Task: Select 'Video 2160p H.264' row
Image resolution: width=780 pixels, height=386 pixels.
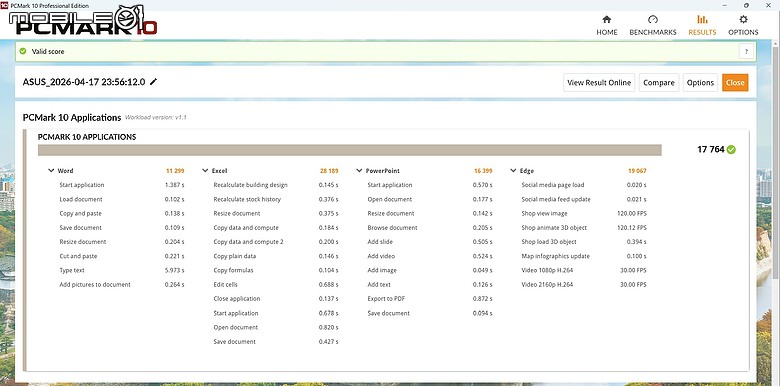Action: pos(584,285)
